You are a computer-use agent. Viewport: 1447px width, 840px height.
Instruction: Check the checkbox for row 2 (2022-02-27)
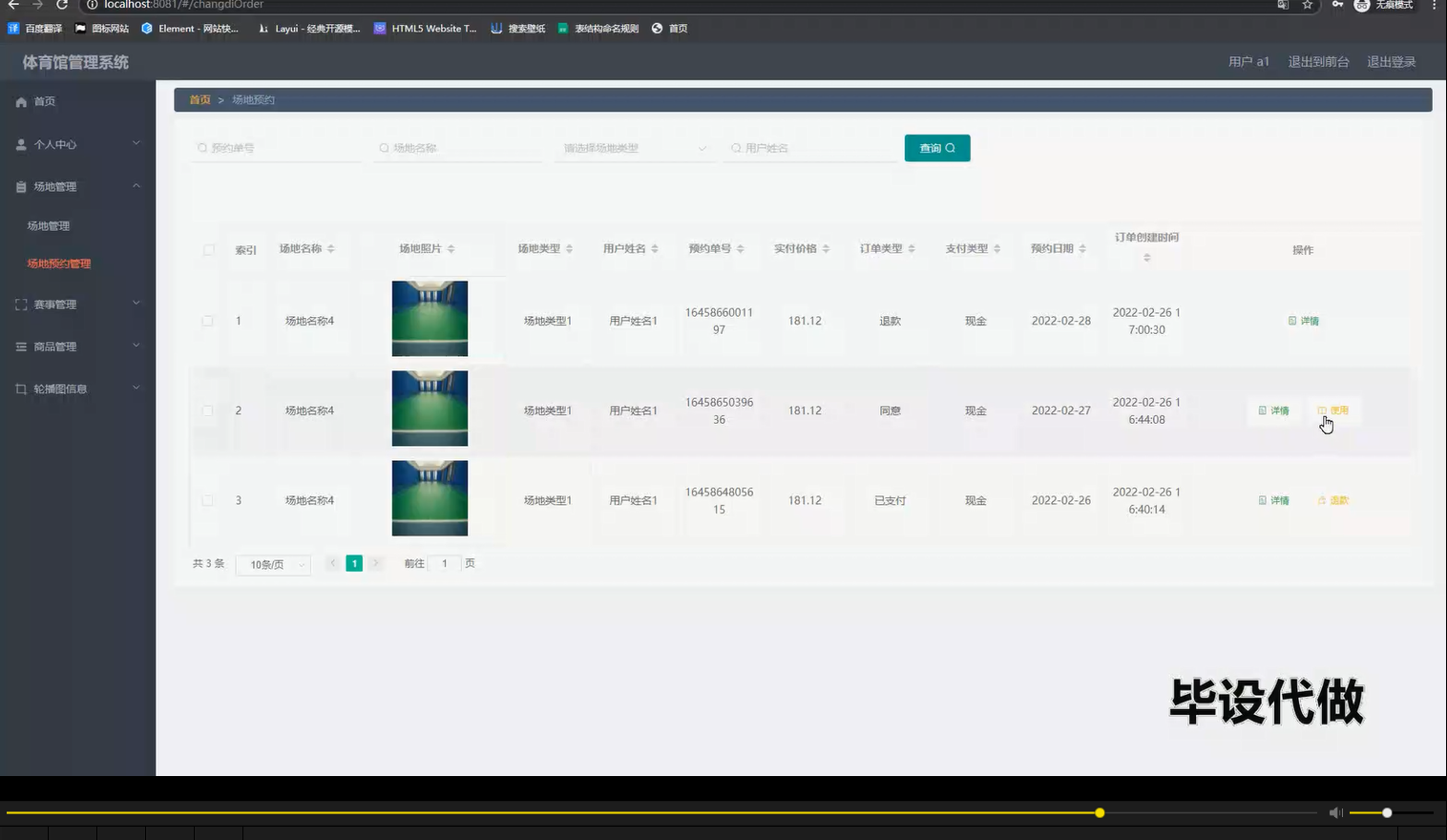click(x=207, y=410)
